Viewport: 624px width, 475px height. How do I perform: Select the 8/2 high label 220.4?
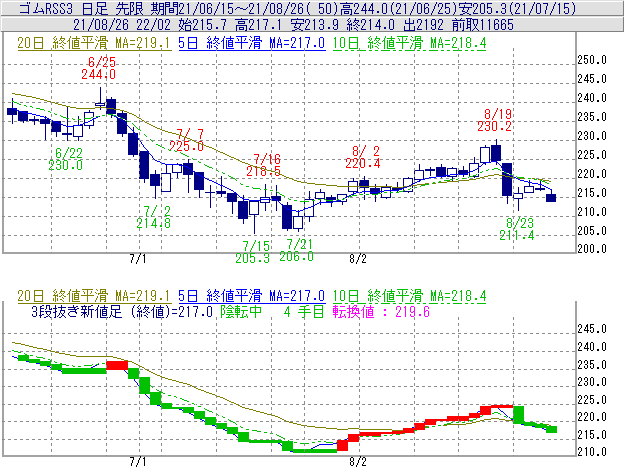[x=363, y=157]
